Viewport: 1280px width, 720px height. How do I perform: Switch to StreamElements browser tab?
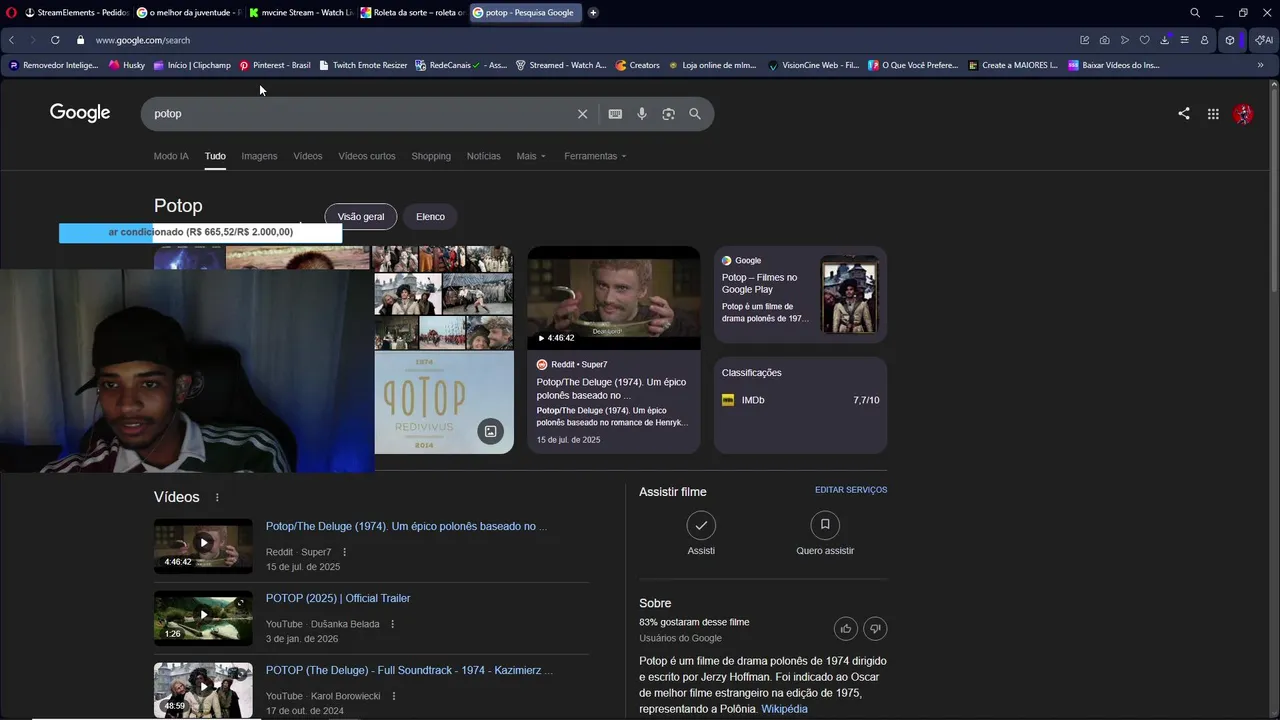[78, 13]
